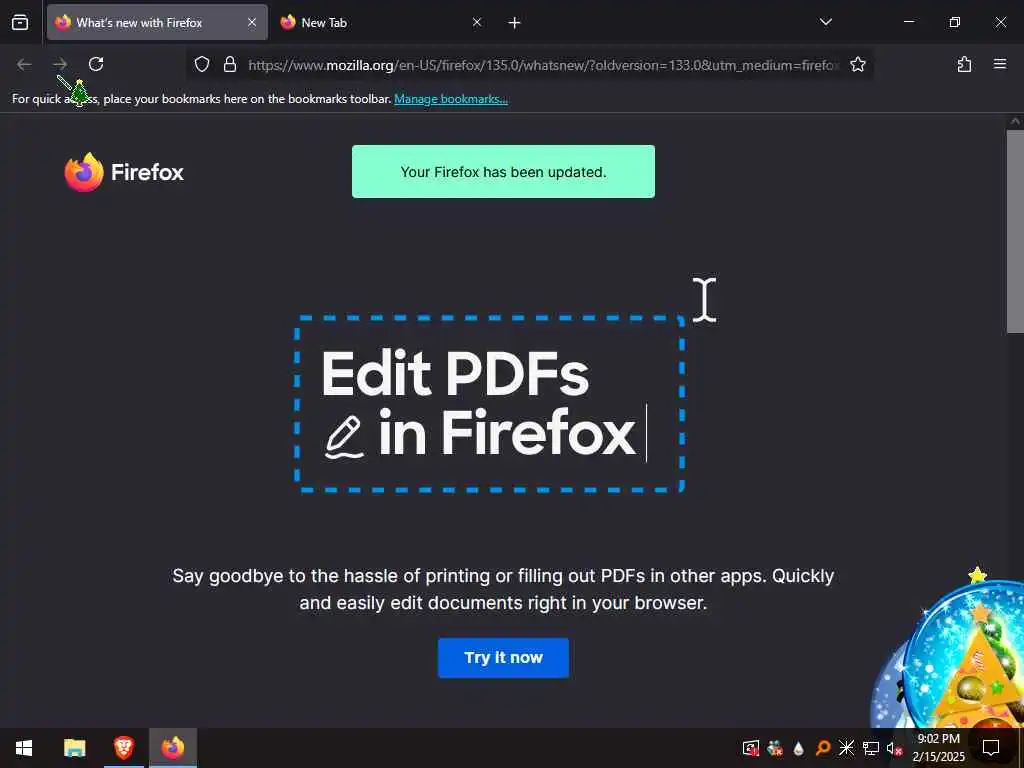Open the network icon in system tray
Viewport: 1024px width, 768px height.
[871, 748]
